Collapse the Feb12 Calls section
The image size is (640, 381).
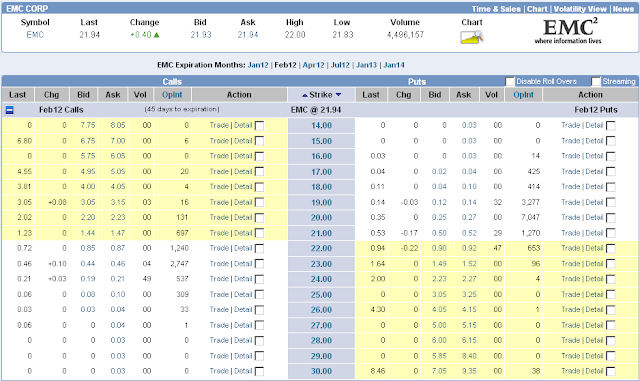tap(10, 110)
